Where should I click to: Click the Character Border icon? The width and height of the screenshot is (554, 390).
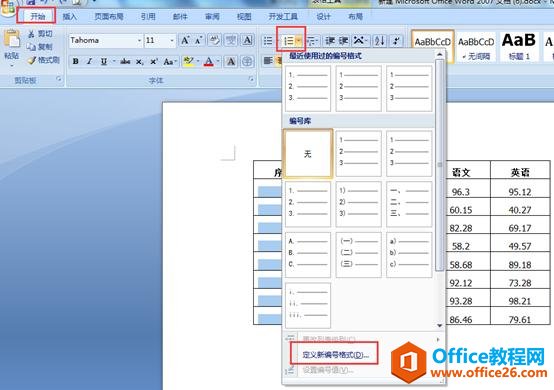pos(248,41)
